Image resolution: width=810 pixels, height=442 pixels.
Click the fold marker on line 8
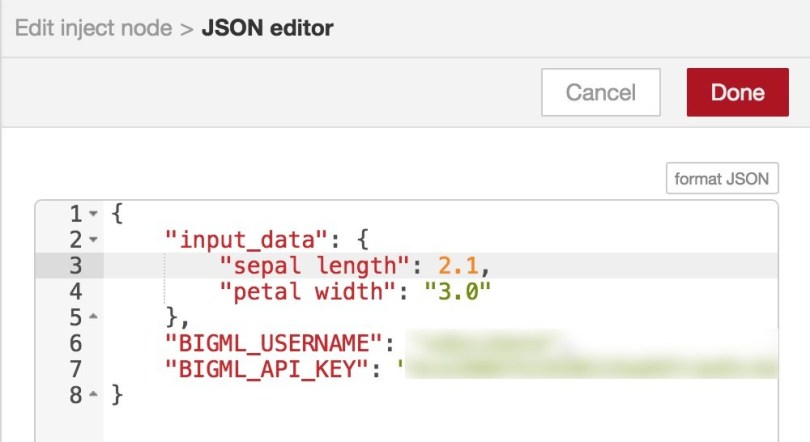point(93,396)
